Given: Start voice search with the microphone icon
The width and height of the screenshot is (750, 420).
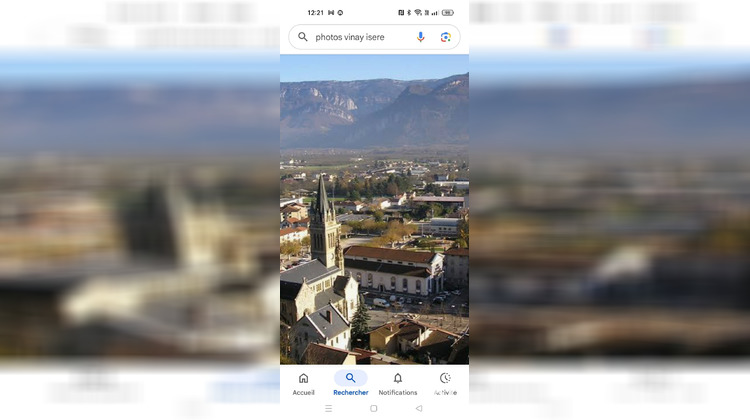Looking at the screenshot, I should click(420, 37).
